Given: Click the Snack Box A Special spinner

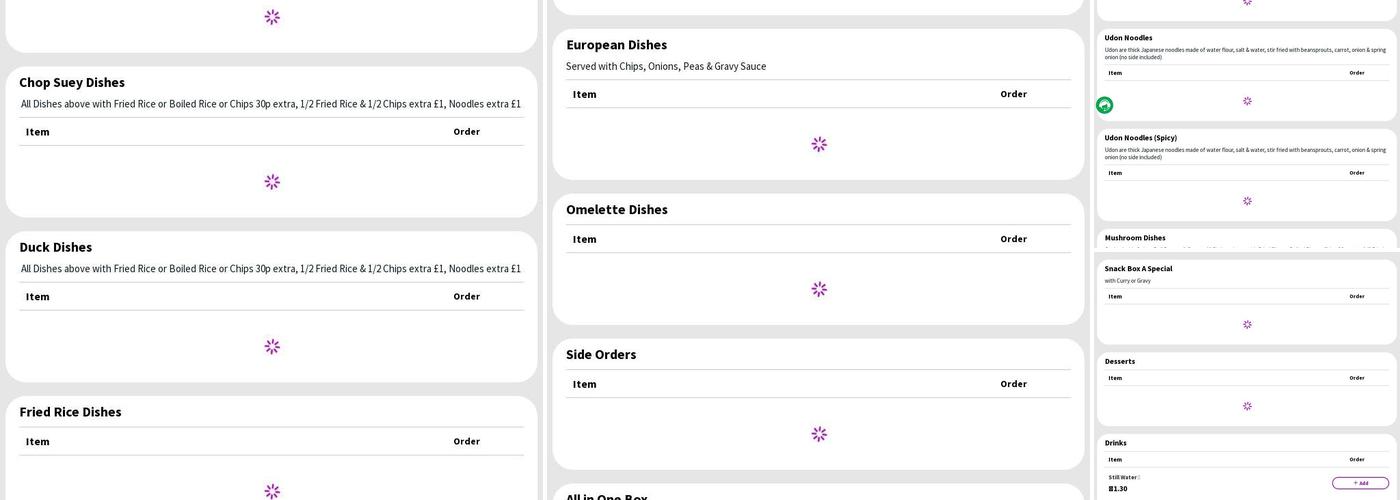Looking at the screenshot, I should (x=1247, y=325).
